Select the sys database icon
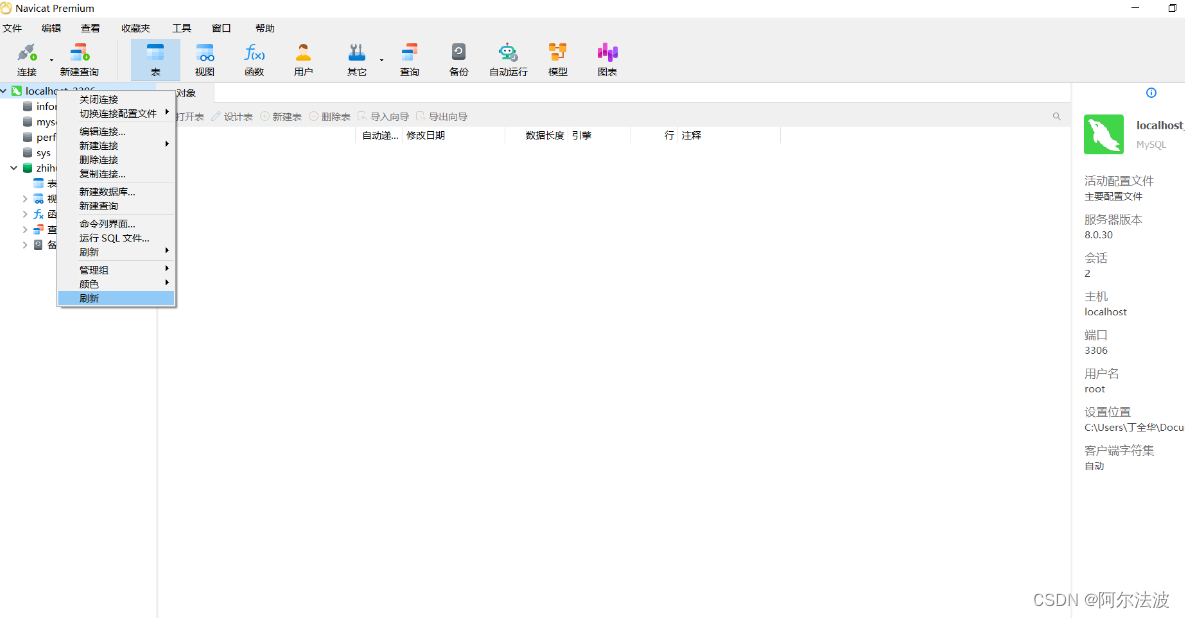 [27, 153]
